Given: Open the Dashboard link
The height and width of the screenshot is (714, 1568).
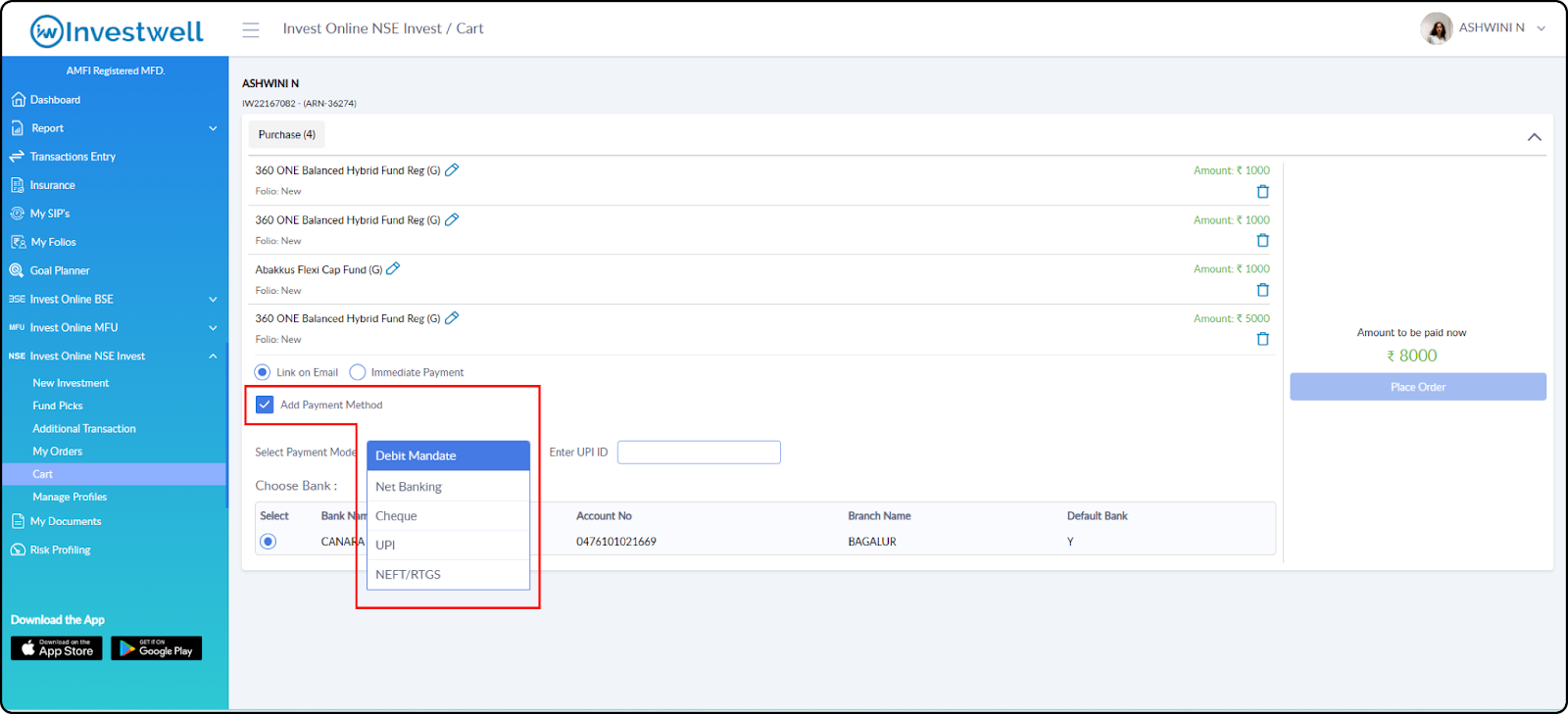Looking at the screenshot, I should coord(55,100).
